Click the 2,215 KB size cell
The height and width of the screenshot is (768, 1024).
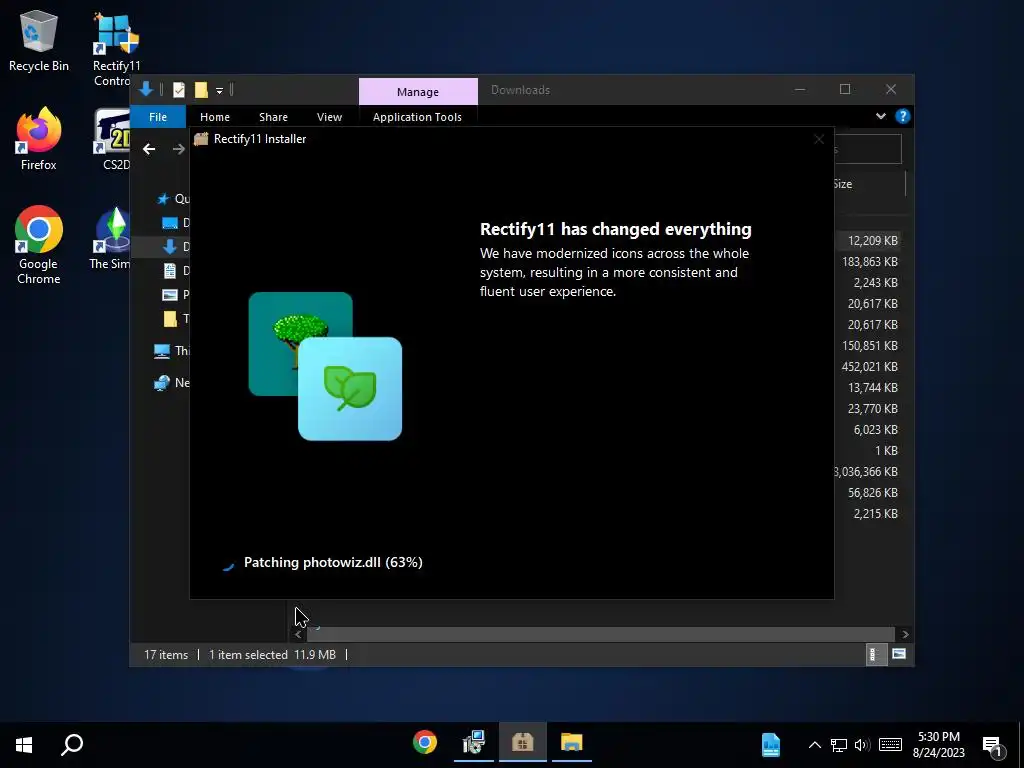click(x=875, y=514)
